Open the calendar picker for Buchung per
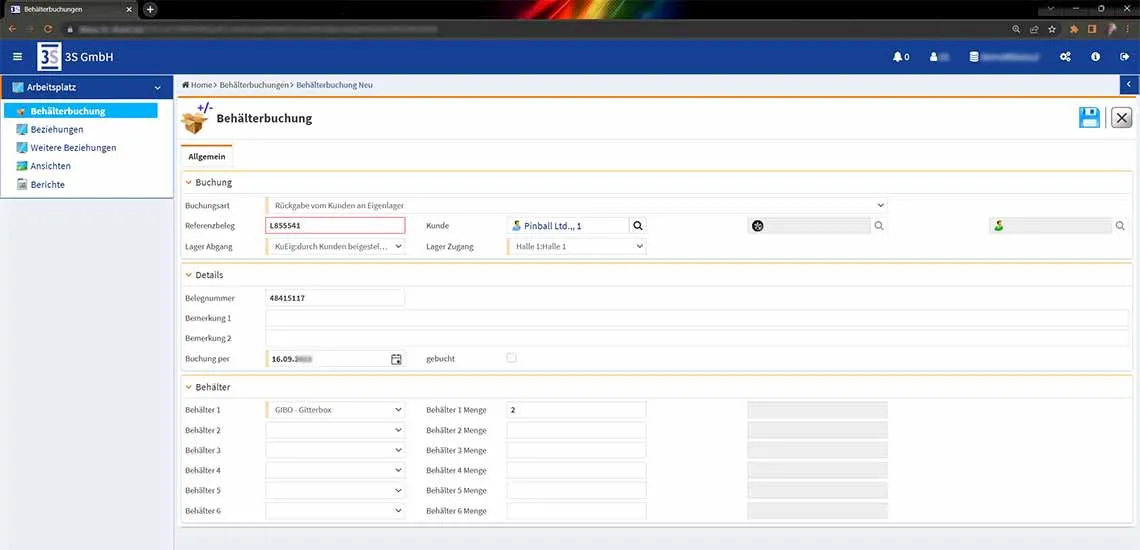This screenshot has height=550, width=1140. [x=396, y=359]
